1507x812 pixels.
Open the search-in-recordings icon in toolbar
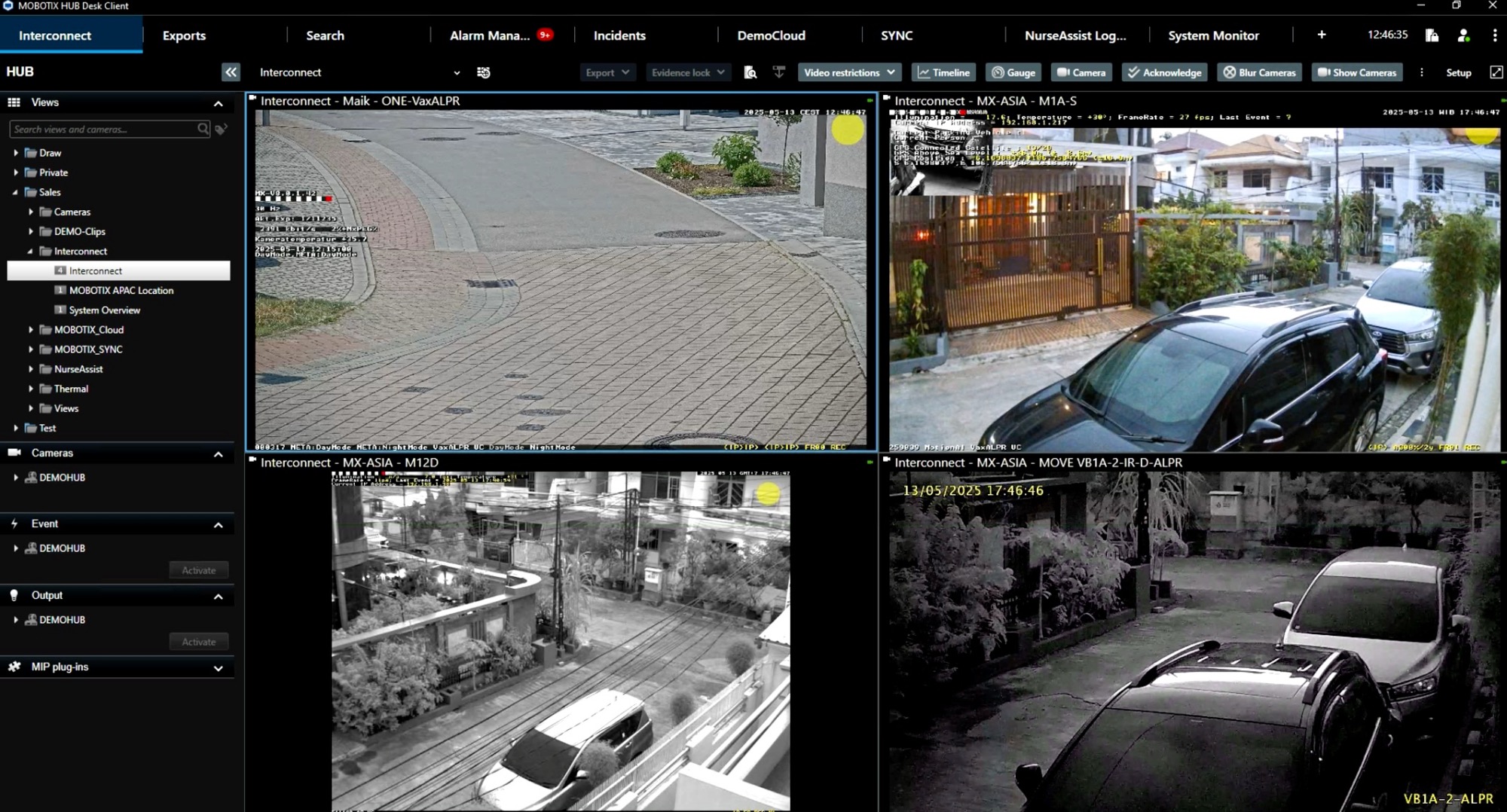[750, 72]
